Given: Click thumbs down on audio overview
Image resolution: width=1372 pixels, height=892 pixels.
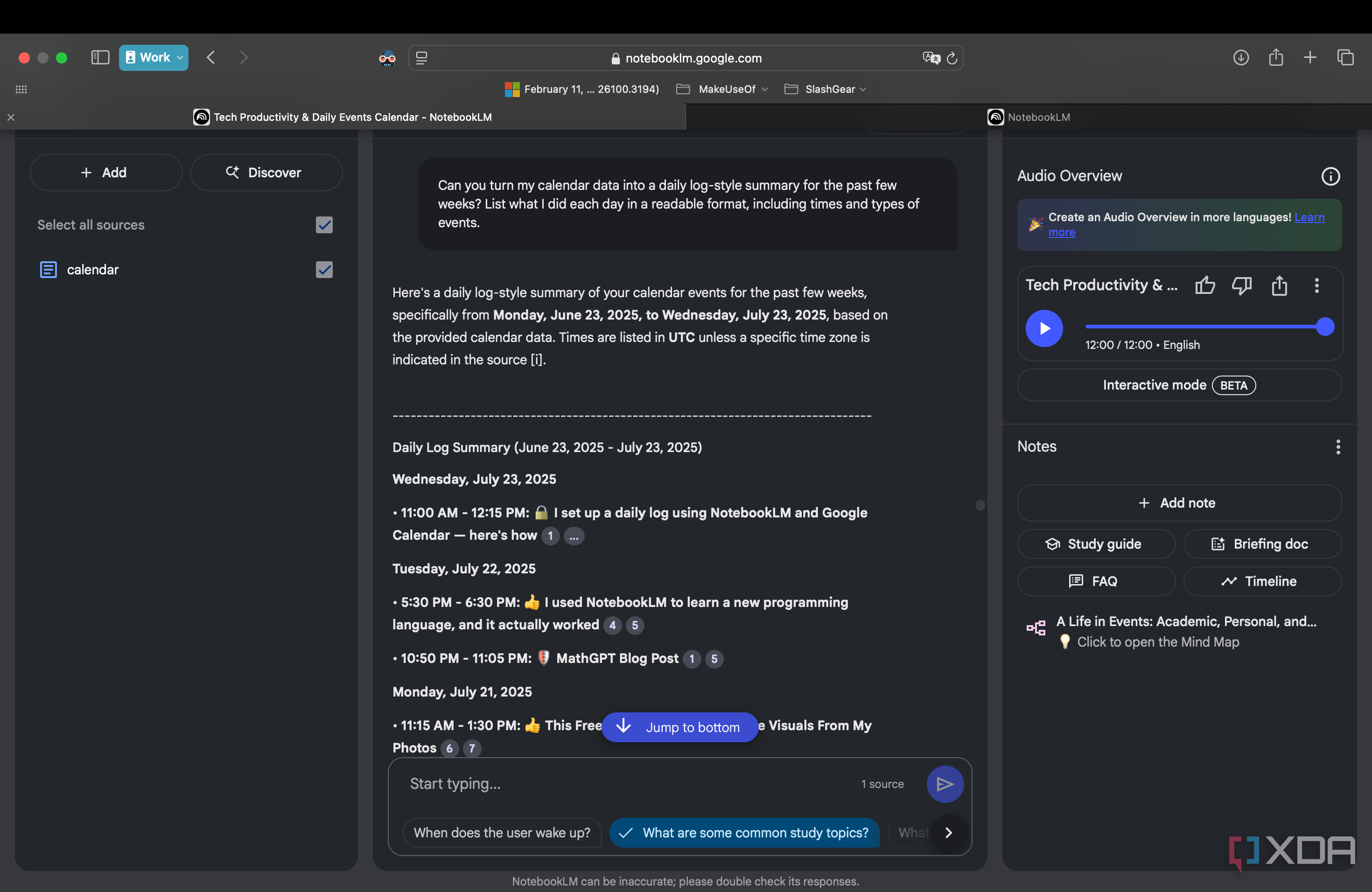Looking at the screenshot, I should (1242, 285).
